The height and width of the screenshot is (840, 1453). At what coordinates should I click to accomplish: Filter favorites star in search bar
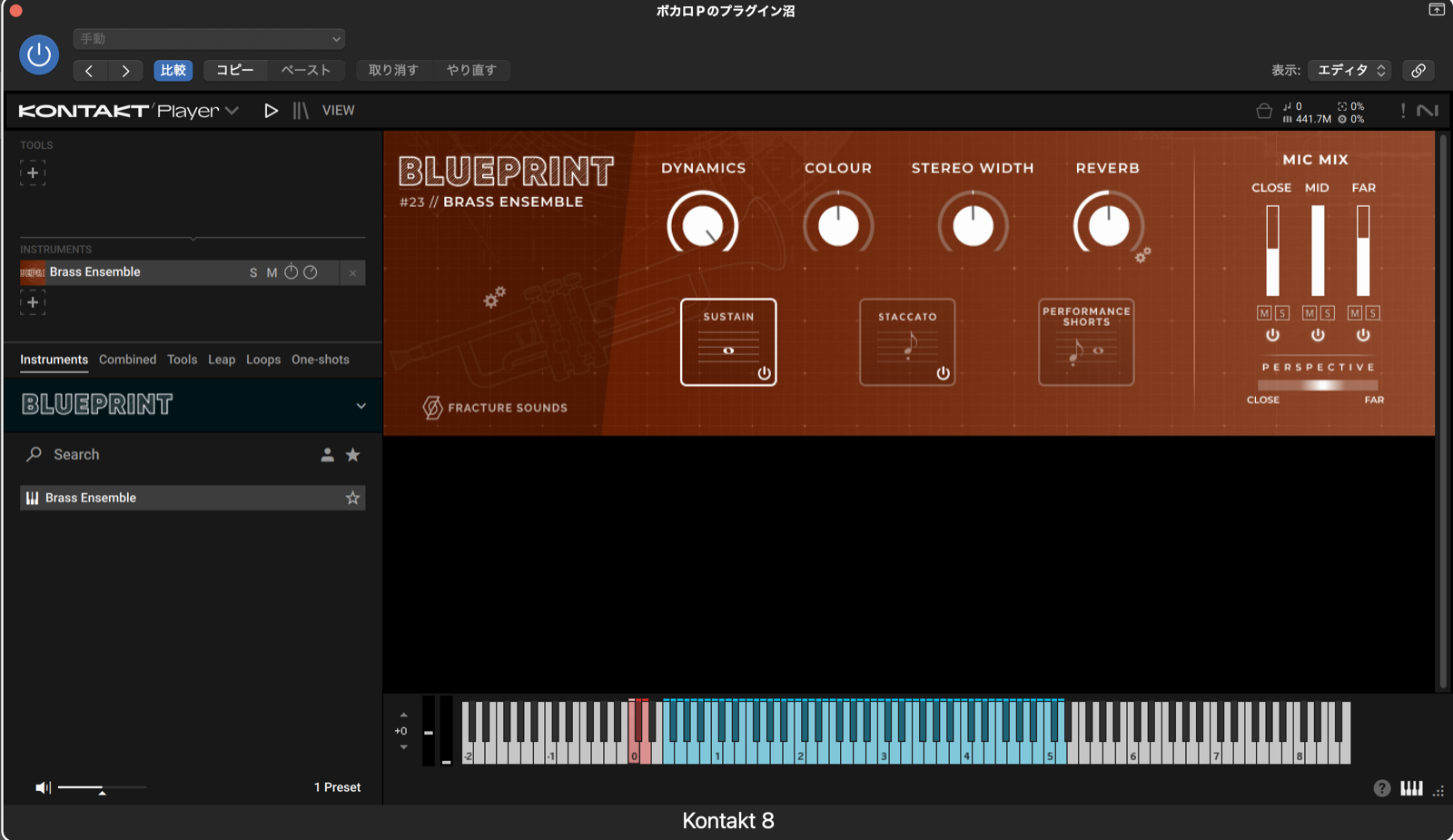coord(352,455)
